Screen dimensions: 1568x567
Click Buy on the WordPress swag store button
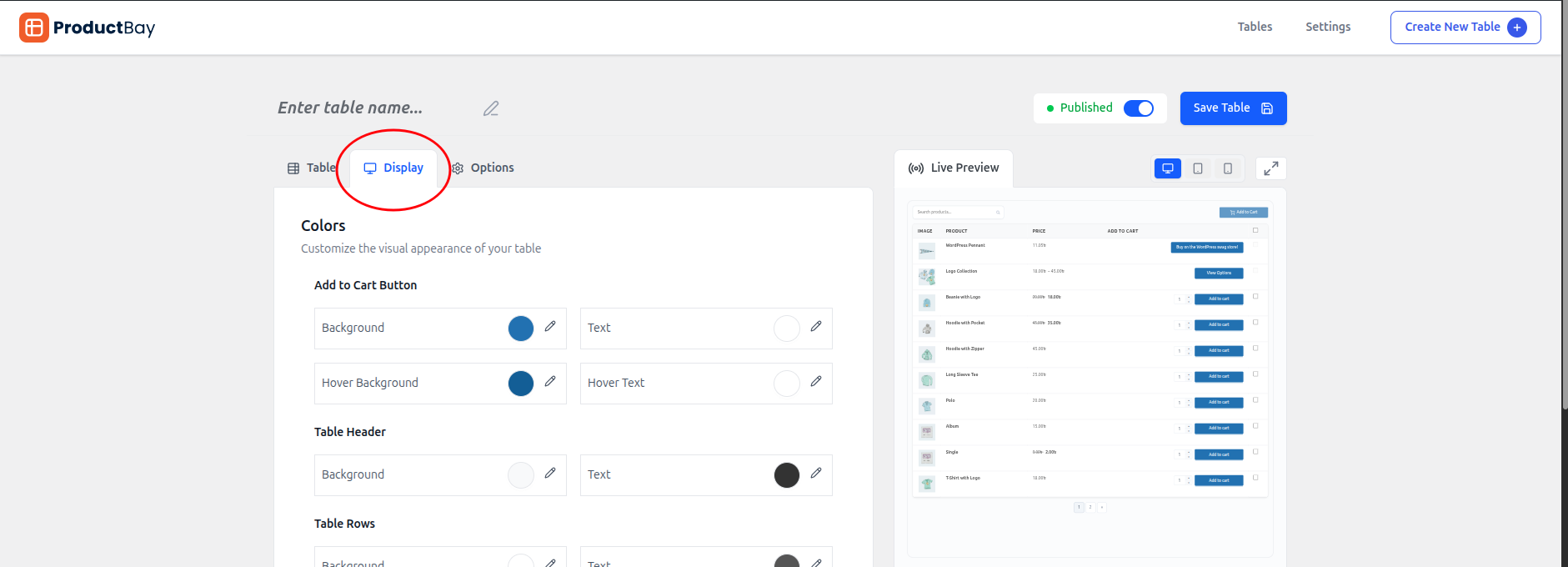tap(1207, 247)
